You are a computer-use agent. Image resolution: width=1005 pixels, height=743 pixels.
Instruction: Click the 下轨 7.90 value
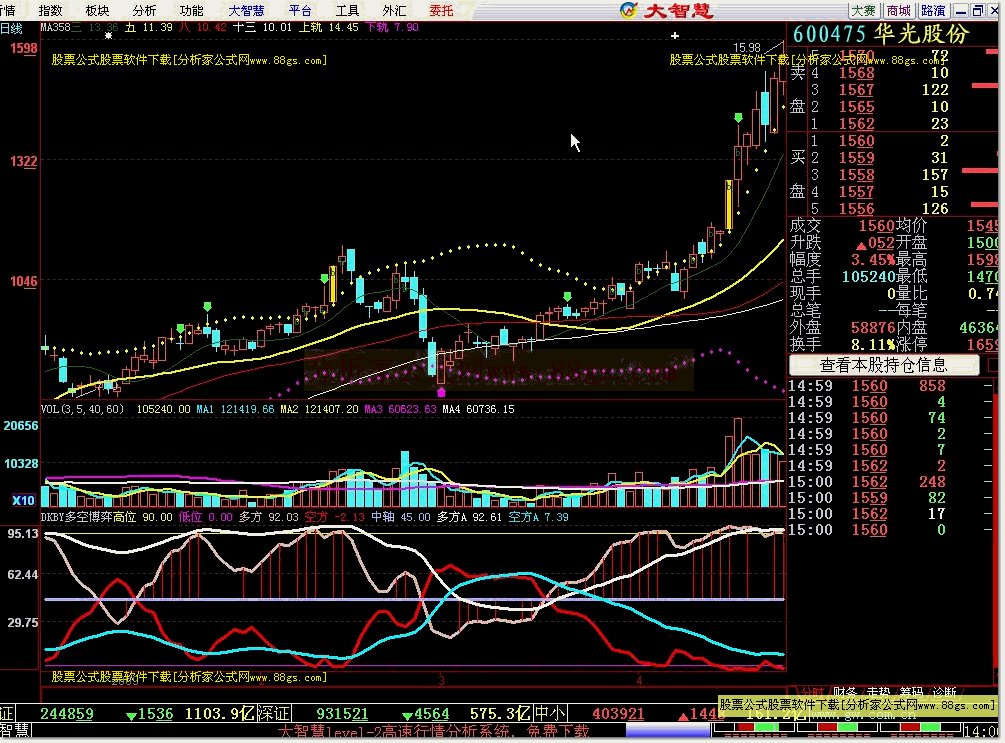coord(392,28)
